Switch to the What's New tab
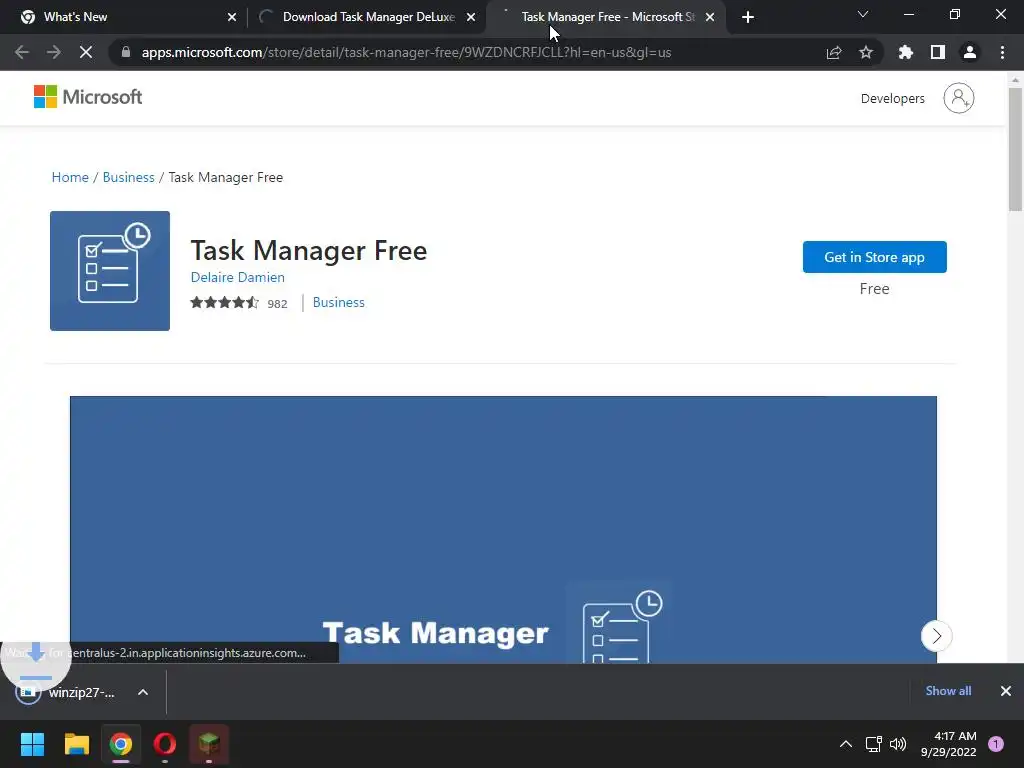This screenshot has width=1024, height=768. point(124,17)
